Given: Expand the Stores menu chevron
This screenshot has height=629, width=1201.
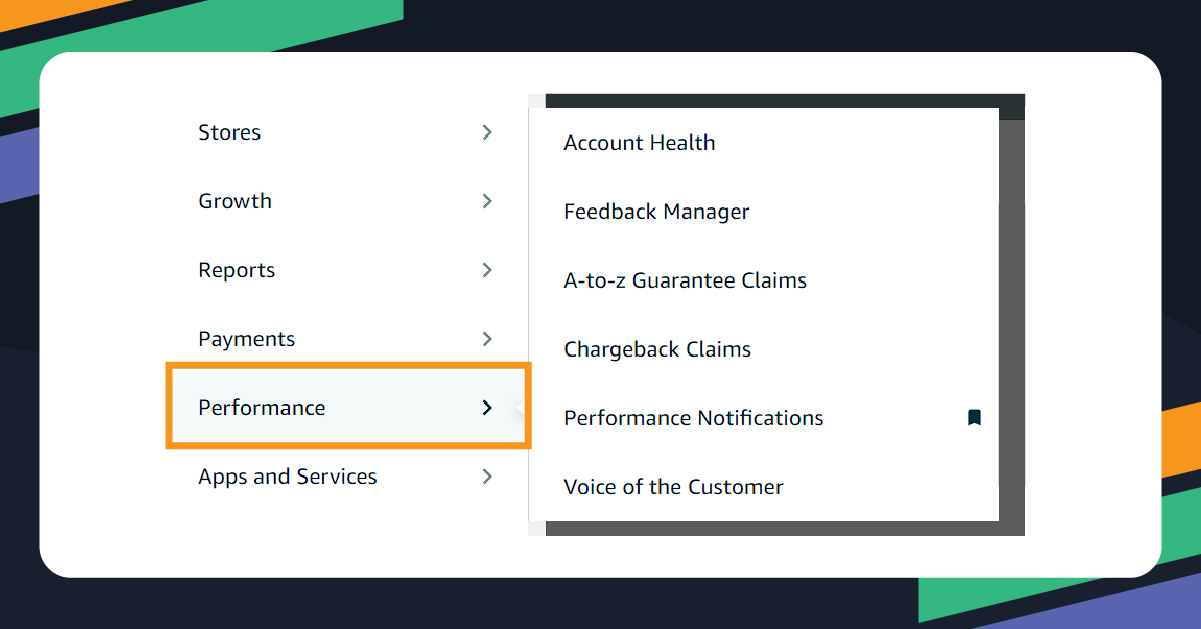Looking at the screenshot, I should (x=487, y=132).
